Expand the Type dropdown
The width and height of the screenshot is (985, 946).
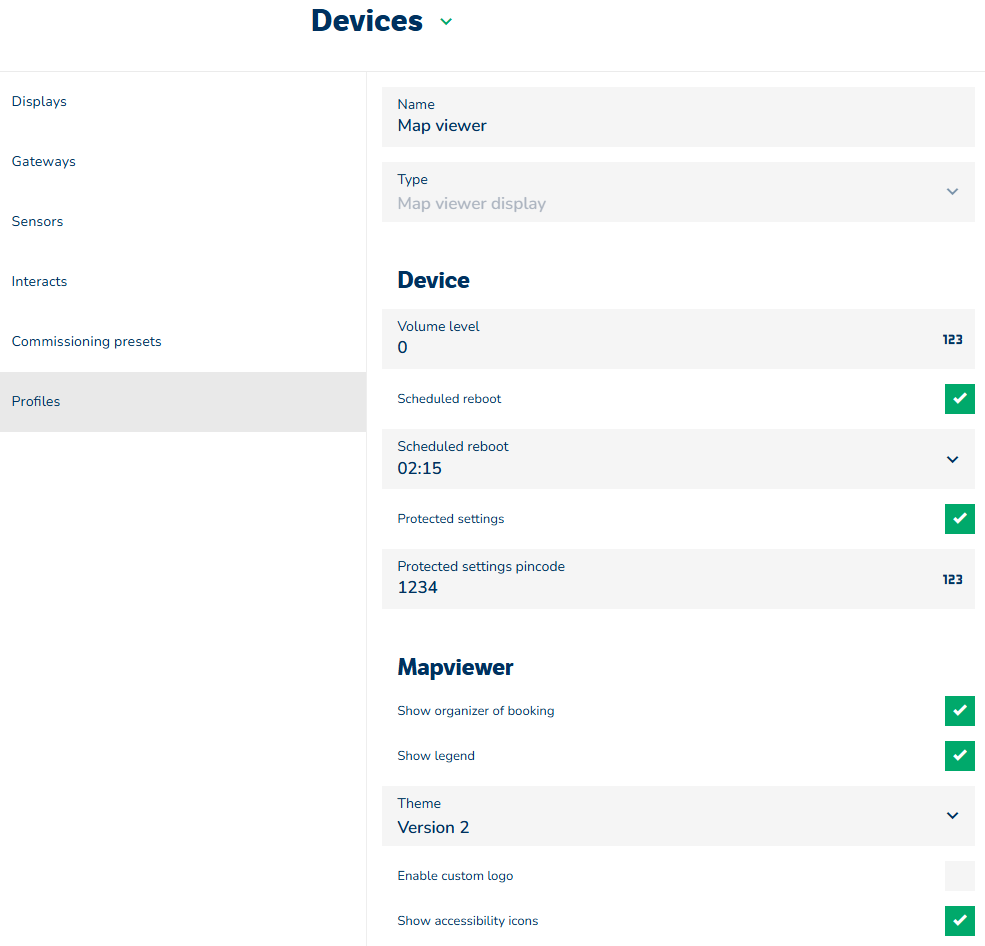click(x=952, y=192)
